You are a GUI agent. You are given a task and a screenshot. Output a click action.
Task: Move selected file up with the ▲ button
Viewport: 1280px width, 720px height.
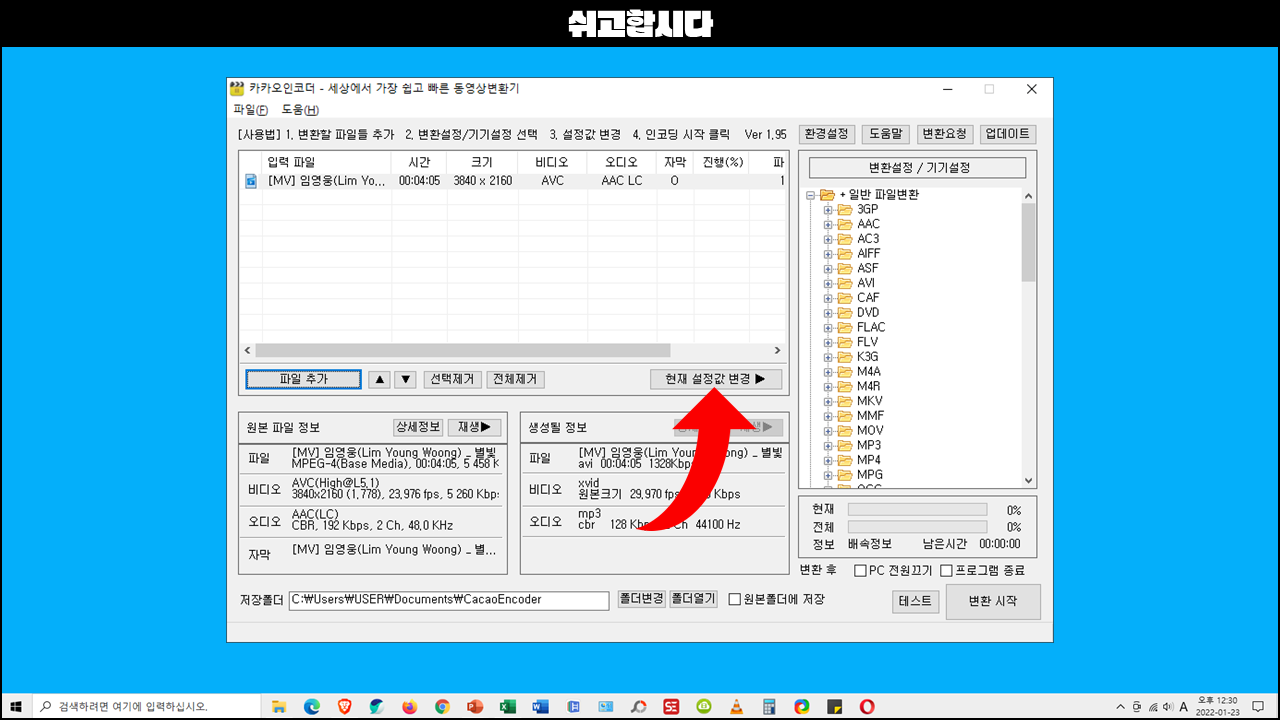pyautogui.click(x=379, y=379)
